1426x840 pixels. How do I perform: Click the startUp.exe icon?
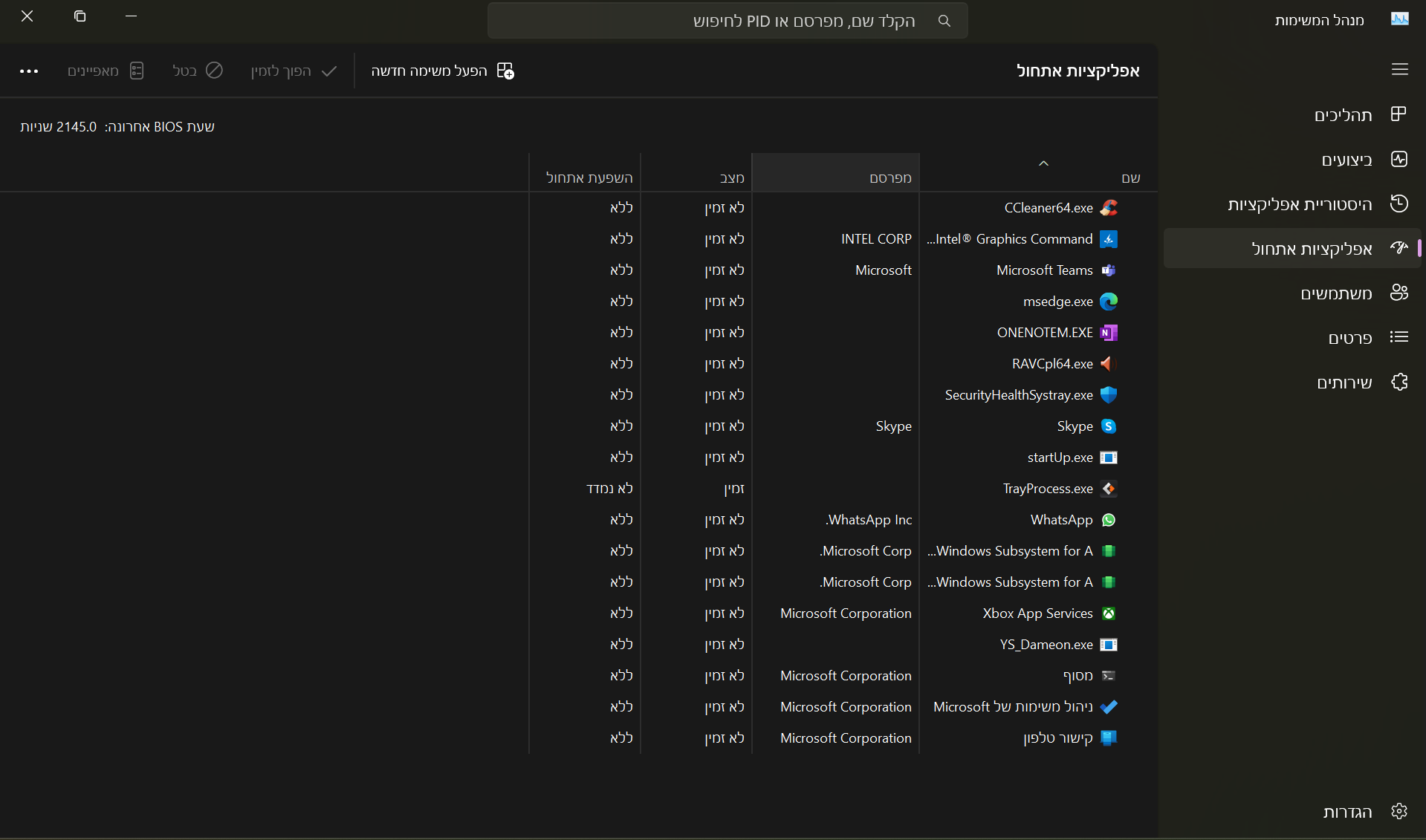coord(1109,458)
